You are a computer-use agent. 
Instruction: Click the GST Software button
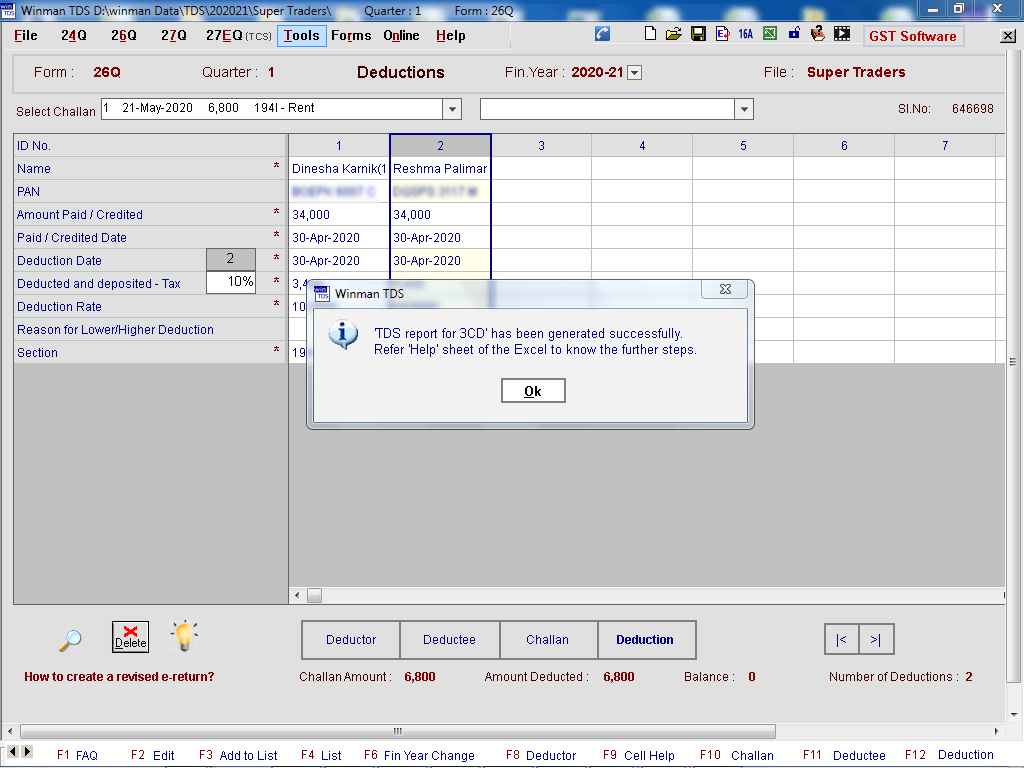[913, 36]
